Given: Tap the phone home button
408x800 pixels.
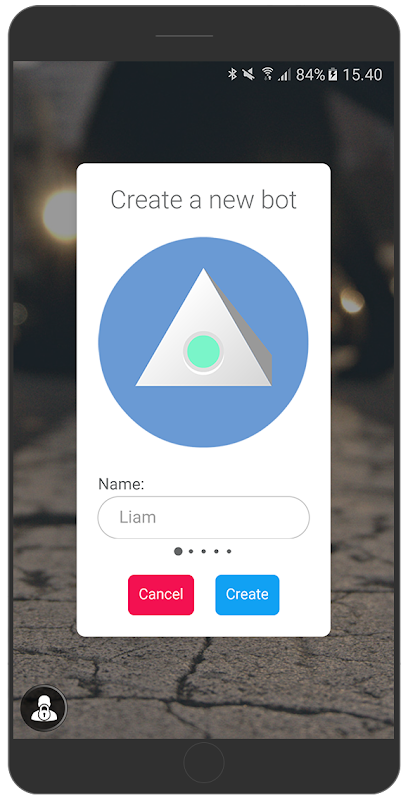Looking at the screenshot, I should coord(203,762).
